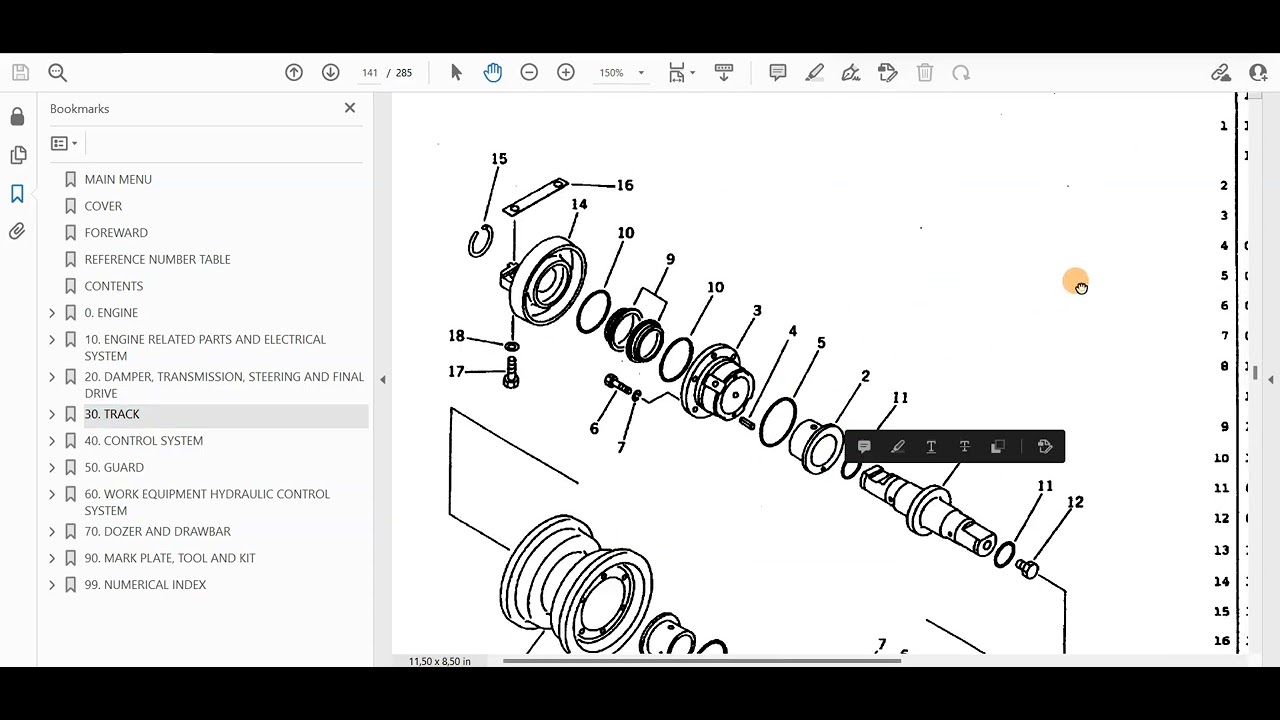The width and height of the screenshot is (1280, 720).
Task: Zoom out with minus icon
Action: (x=529, y=72)
